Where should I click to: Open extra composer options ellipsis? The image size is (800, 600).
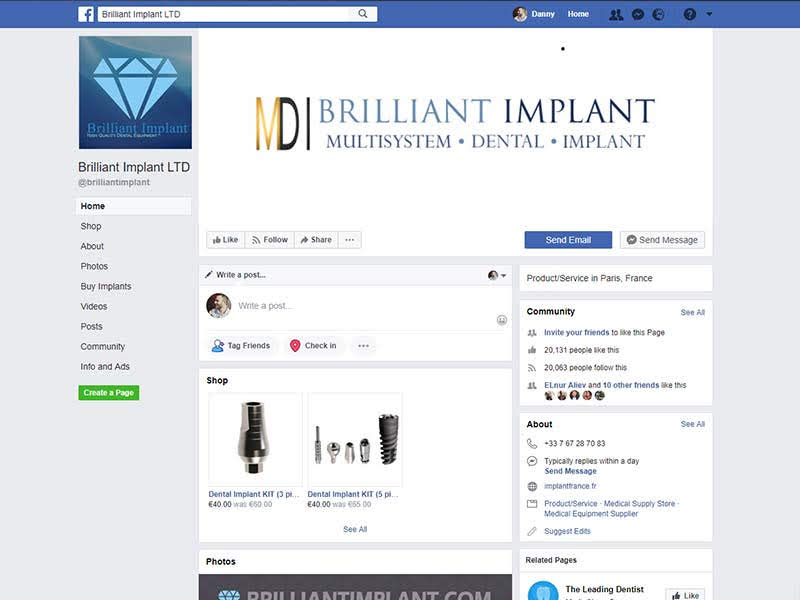362,344
